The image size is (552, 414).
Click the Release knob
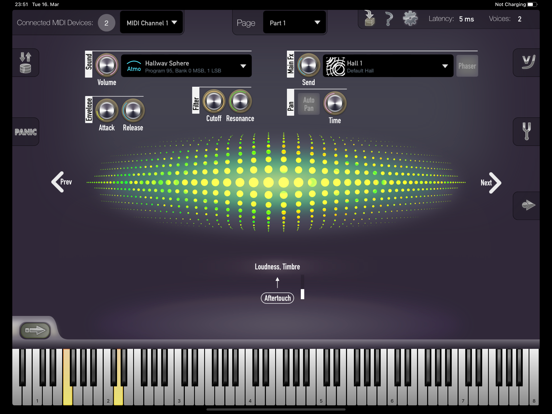[133, 110]
